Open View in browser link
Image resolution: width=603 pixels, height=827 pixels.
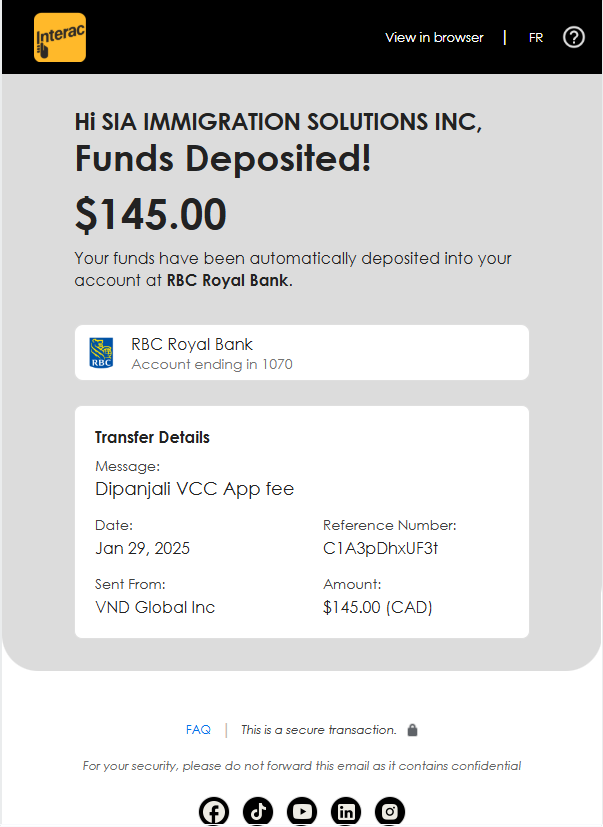click(434, 37)
